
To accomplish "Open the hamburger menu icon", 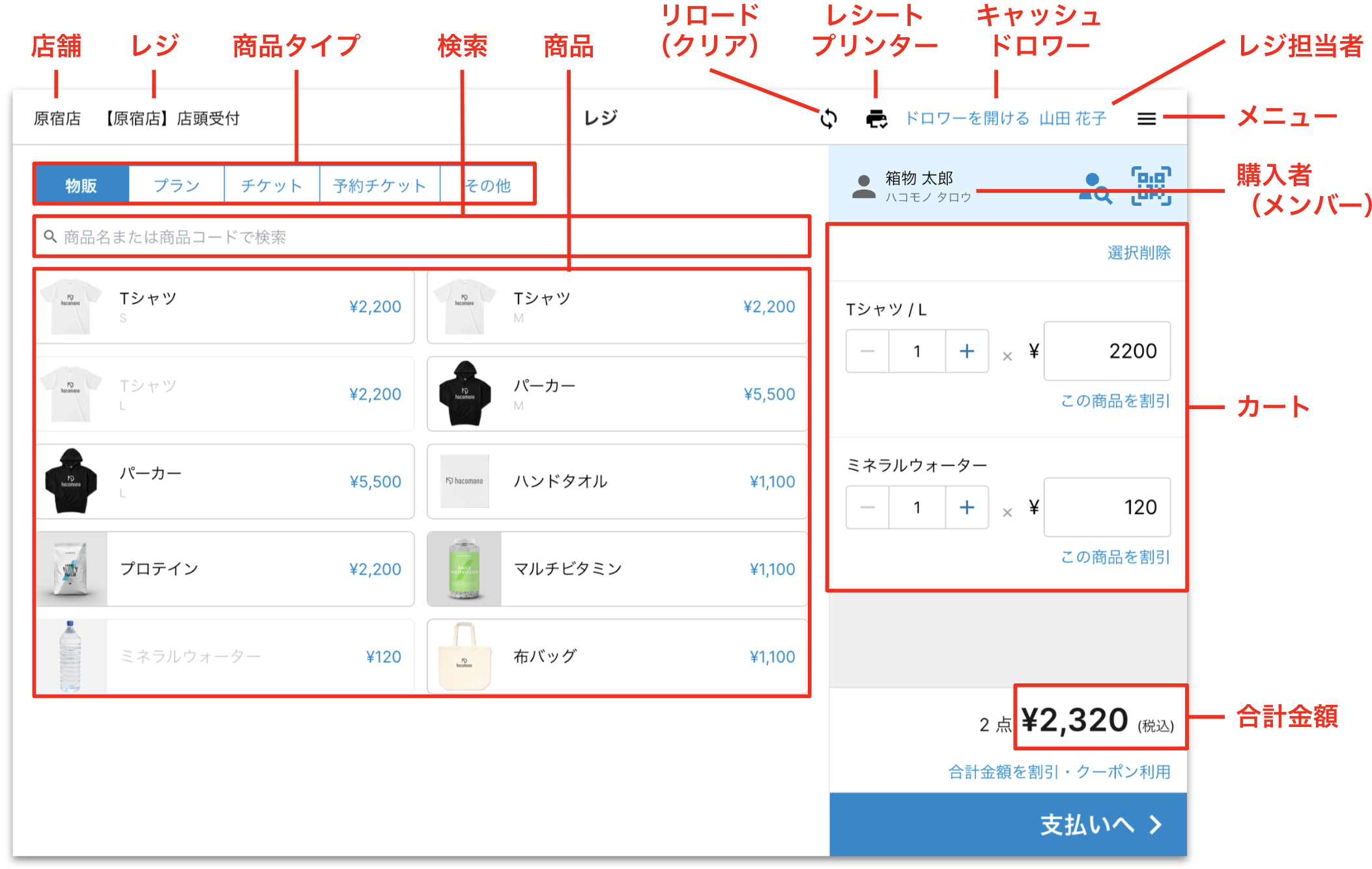I will (x=1146, y=119).
